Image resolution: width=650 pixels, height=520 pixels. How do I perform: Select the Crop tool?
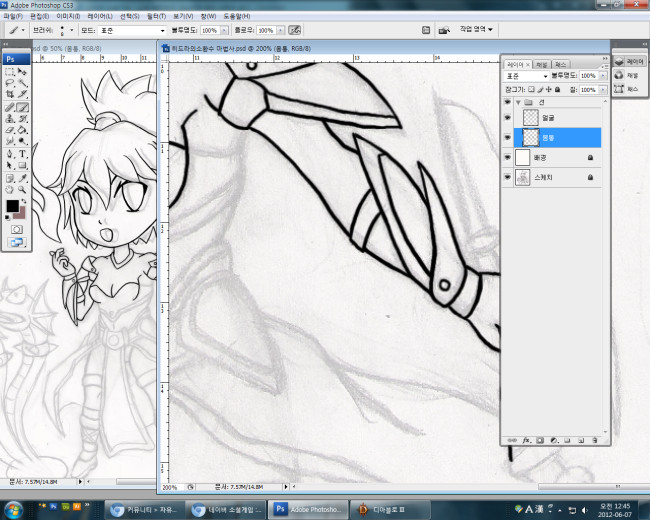[x=10, y=95]
